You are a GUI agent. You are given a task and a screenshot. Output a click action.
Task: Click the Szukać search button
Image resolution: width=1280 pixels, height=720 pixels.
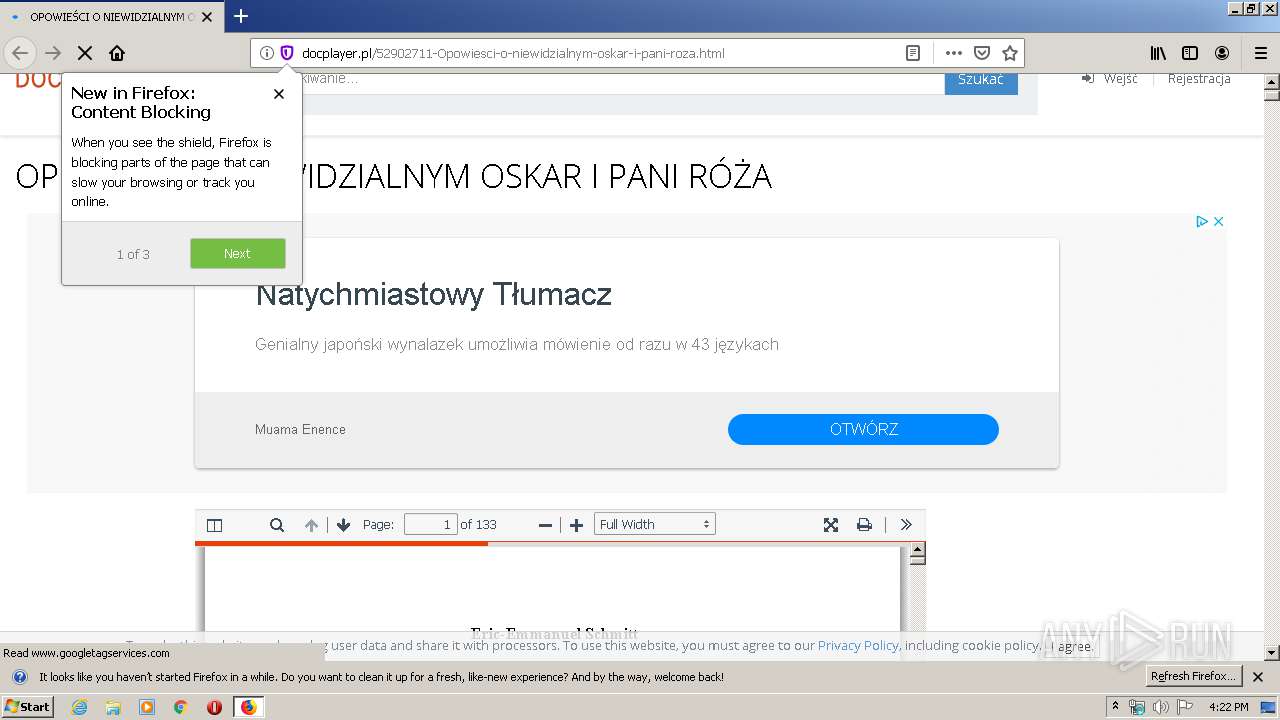click(x=981, y=83)
